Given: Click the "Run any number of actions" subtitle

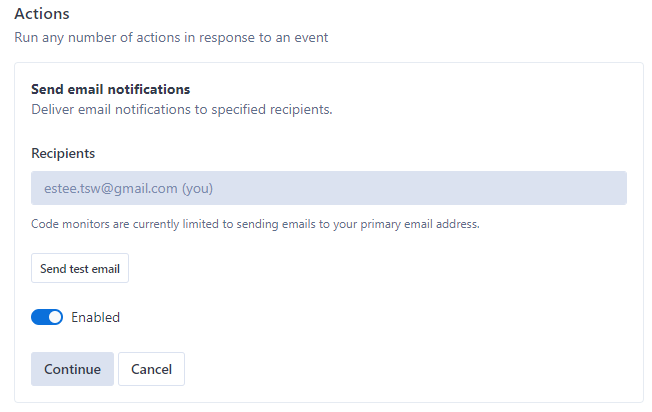Looking at the screenshot, I should pyautogui.click(x=171, y=38).
